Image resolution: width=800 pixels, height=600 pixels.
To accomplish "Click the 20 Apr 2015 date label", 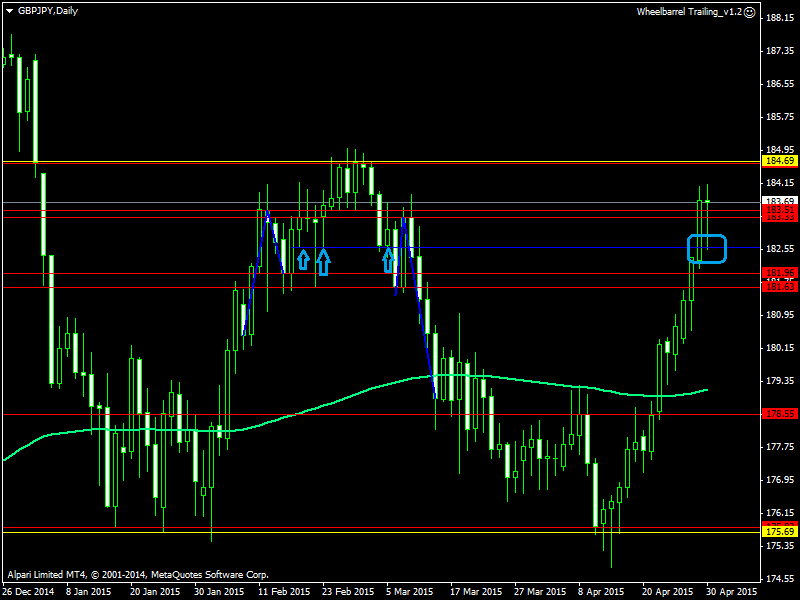I will click(x=668, y=592).
